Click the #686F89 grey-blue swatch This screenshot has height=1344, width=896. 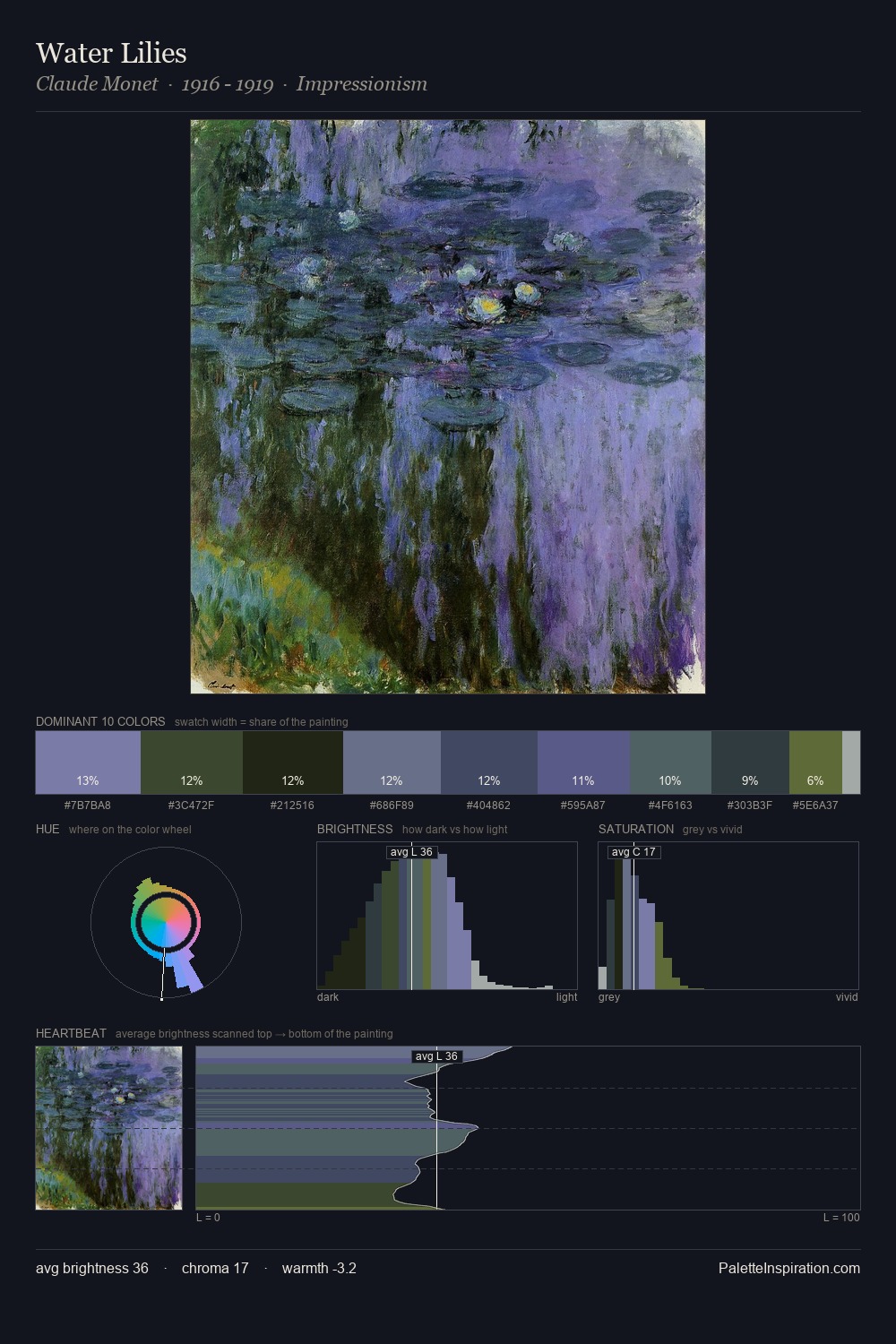tap(392, 762)
